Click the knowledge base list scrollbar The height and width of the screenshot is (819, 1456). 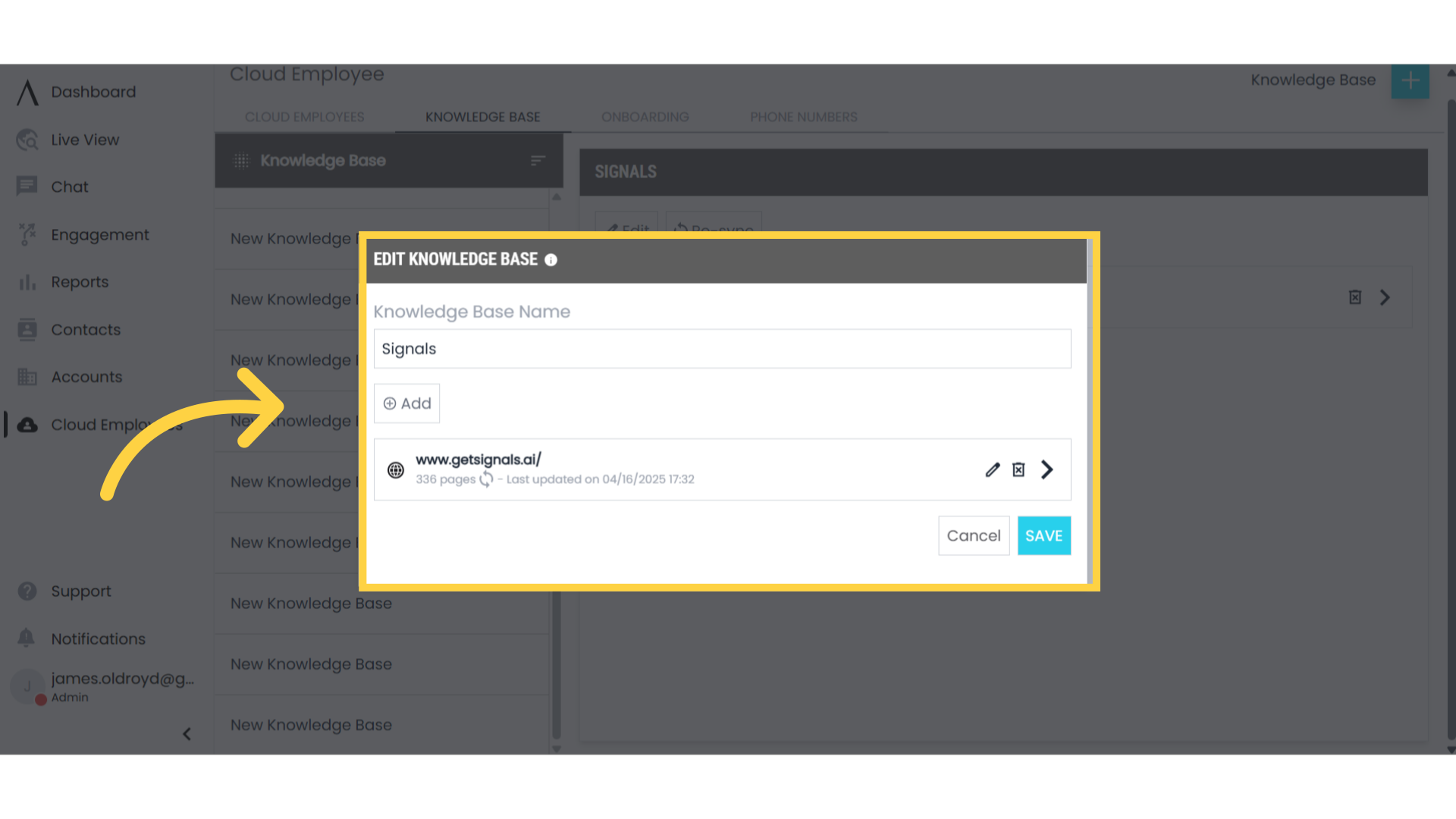click(x=557, y=664)
